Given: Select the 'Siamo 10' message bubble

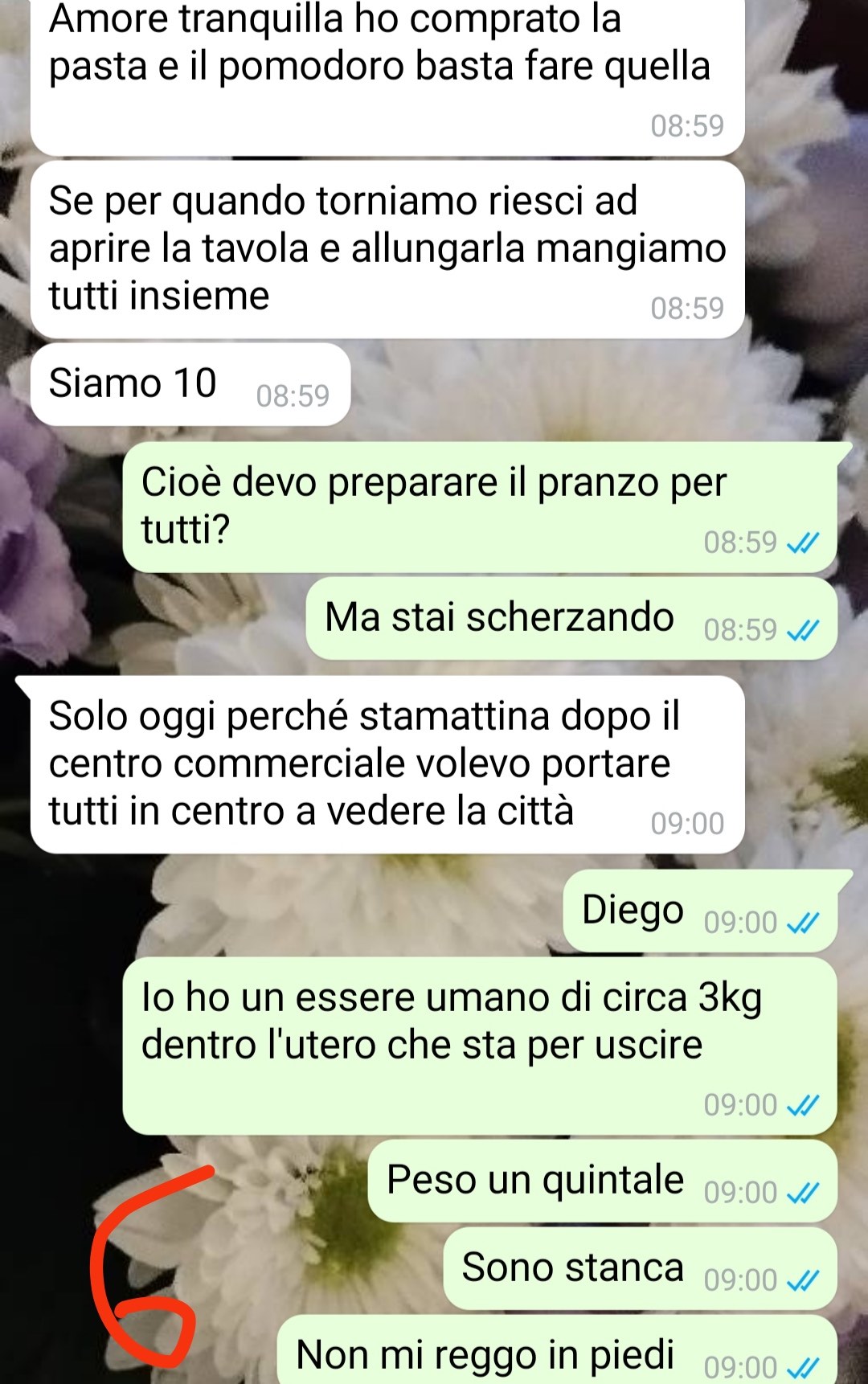Looking at the screenshot, I should coord(190,384).
